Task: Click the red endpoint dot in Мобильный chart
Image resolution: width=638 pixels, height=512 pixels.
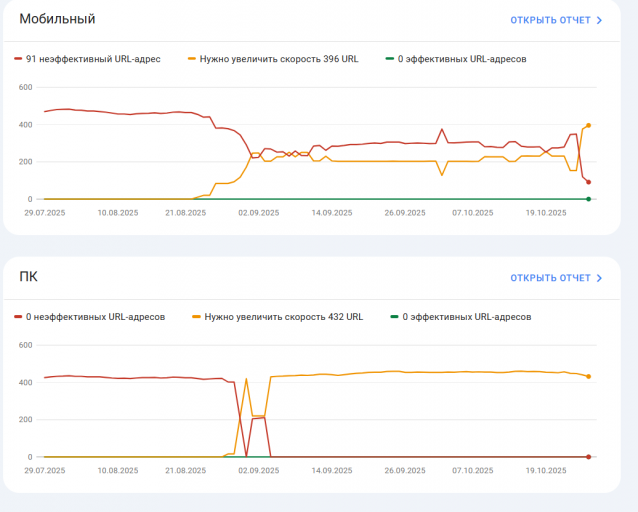Action: (x=588, y=182)
